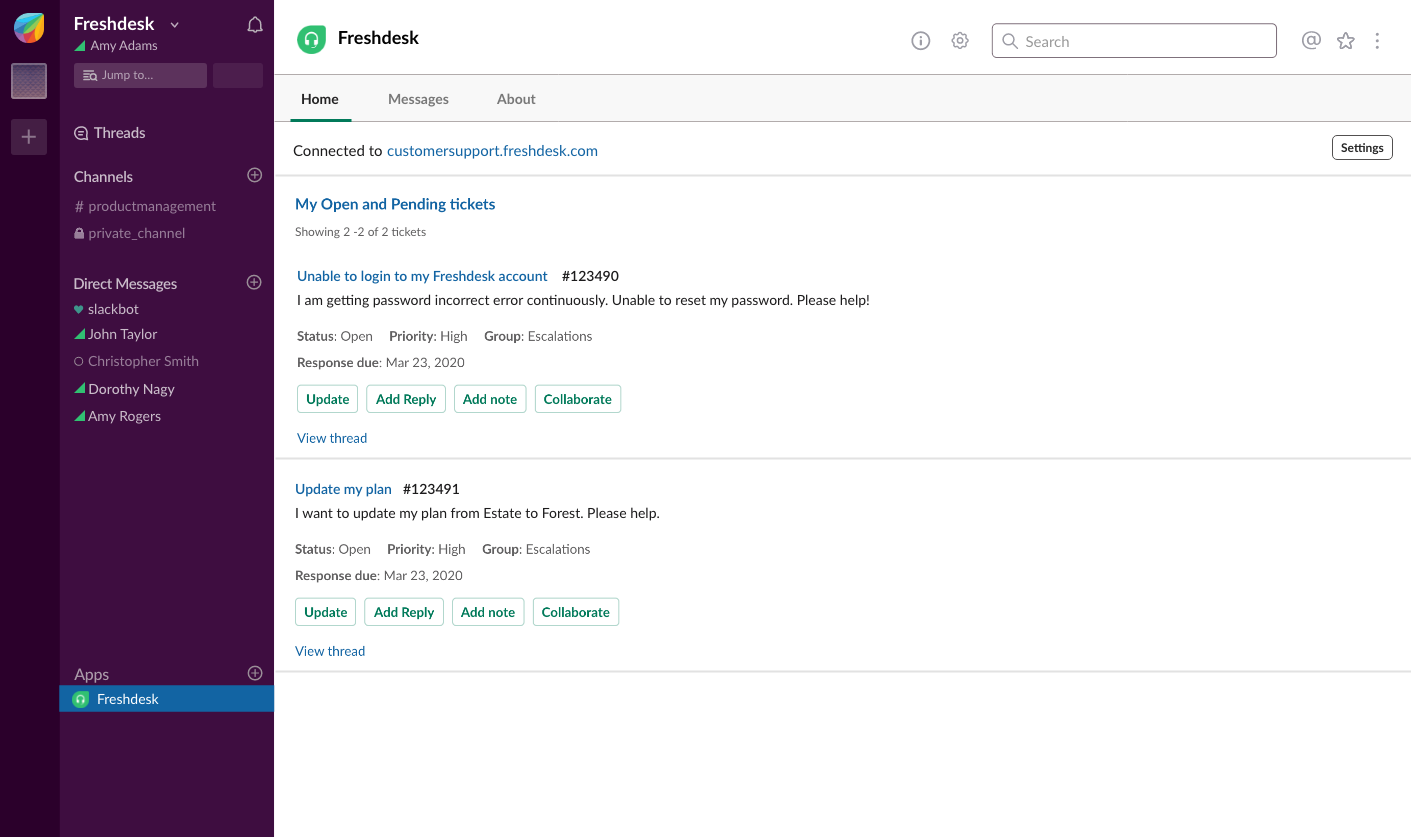Select the Freshdesk app in sidebar
Screen dimensions: 1411x837
pos(166,699)
